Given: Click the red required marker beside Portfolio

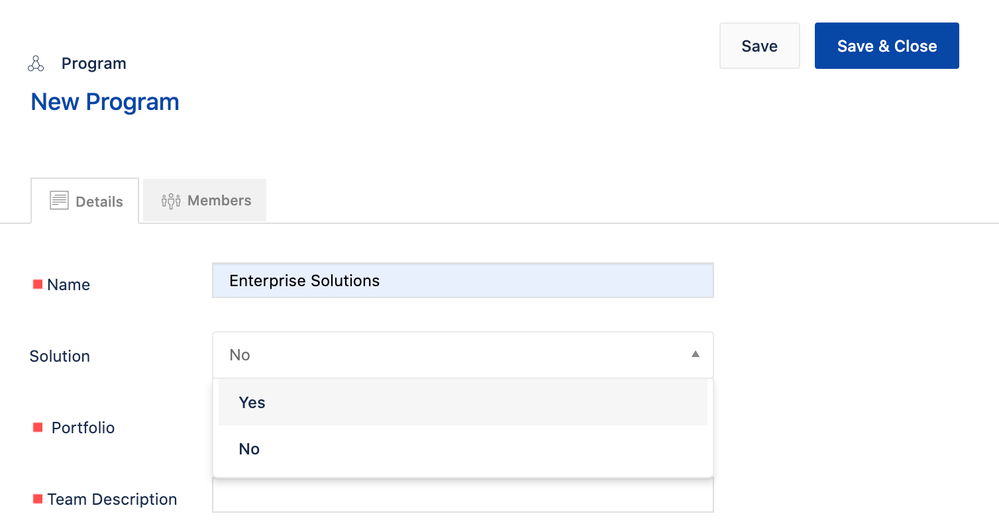Looking at the screenshot, I should point(38,428).
